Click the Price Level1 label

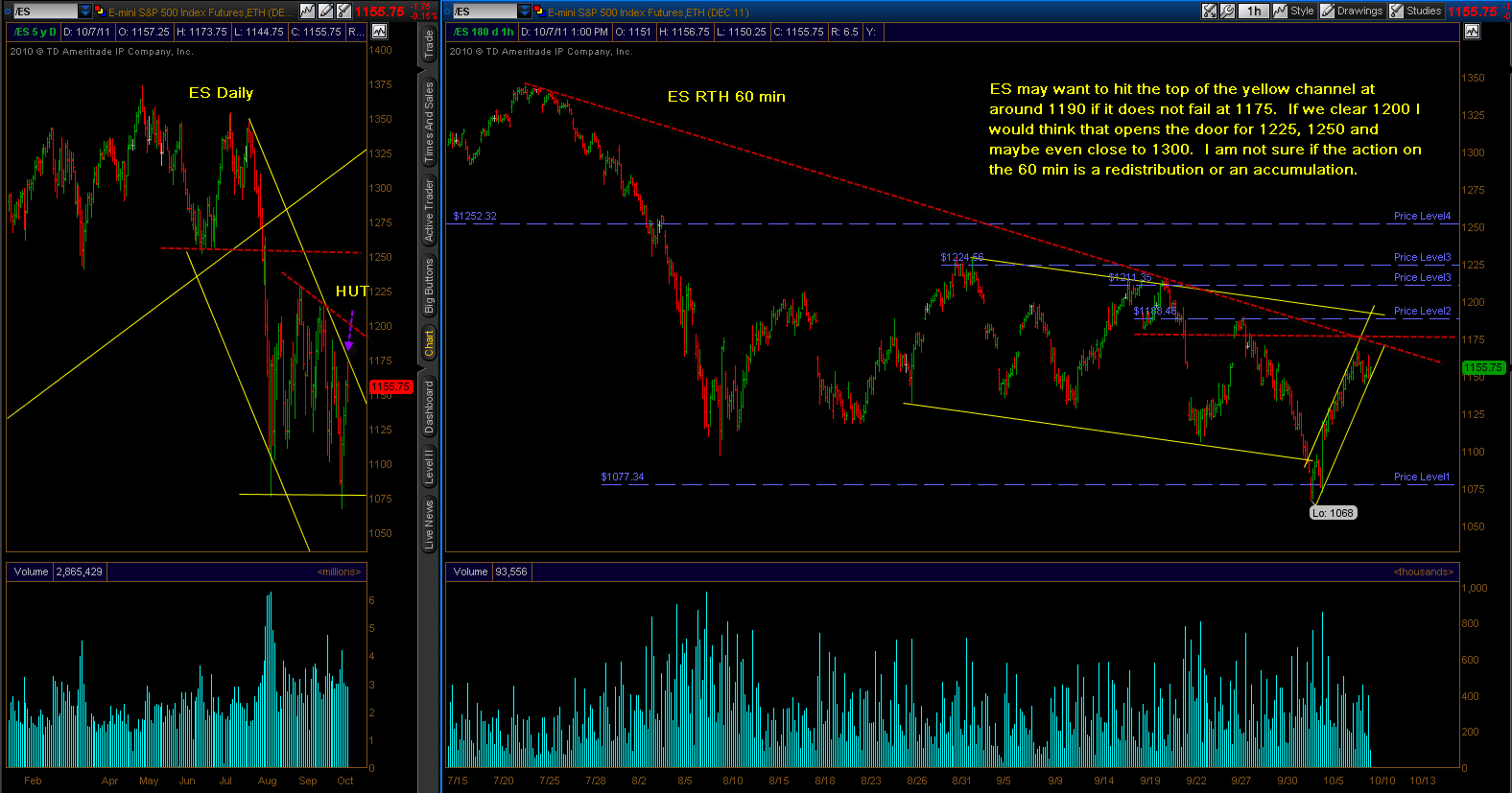click(x=1422, y=478)
